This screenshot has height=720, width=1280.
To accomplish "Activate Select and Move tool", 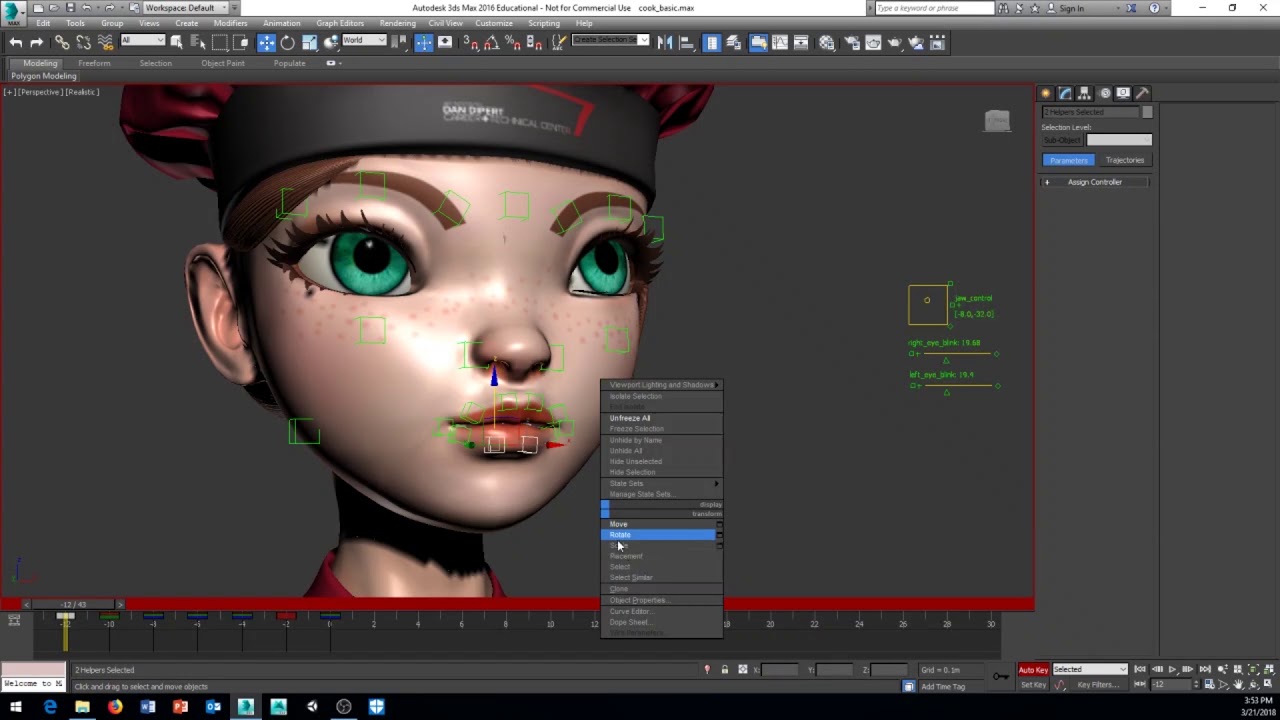I will [x=266, y=42].
